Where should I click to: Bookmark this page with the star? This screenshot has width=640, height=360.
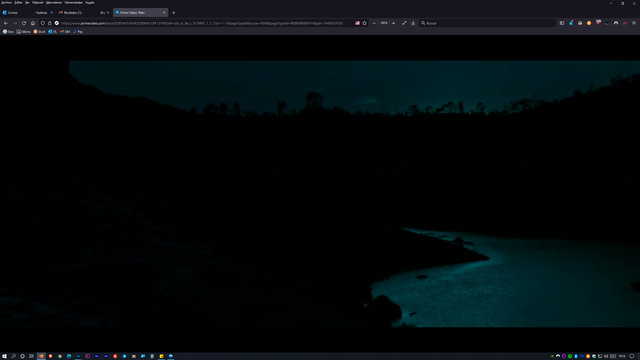click(364, 23)
